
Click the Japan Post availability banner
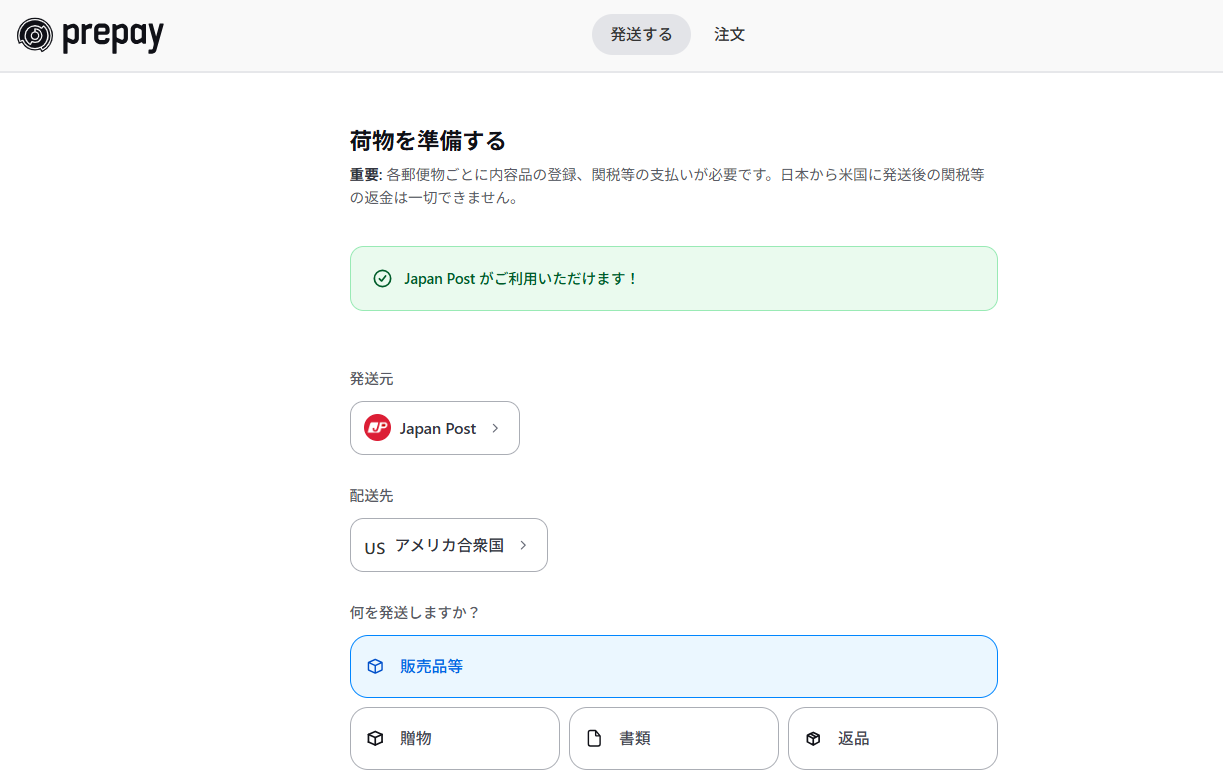click(674, 278)
